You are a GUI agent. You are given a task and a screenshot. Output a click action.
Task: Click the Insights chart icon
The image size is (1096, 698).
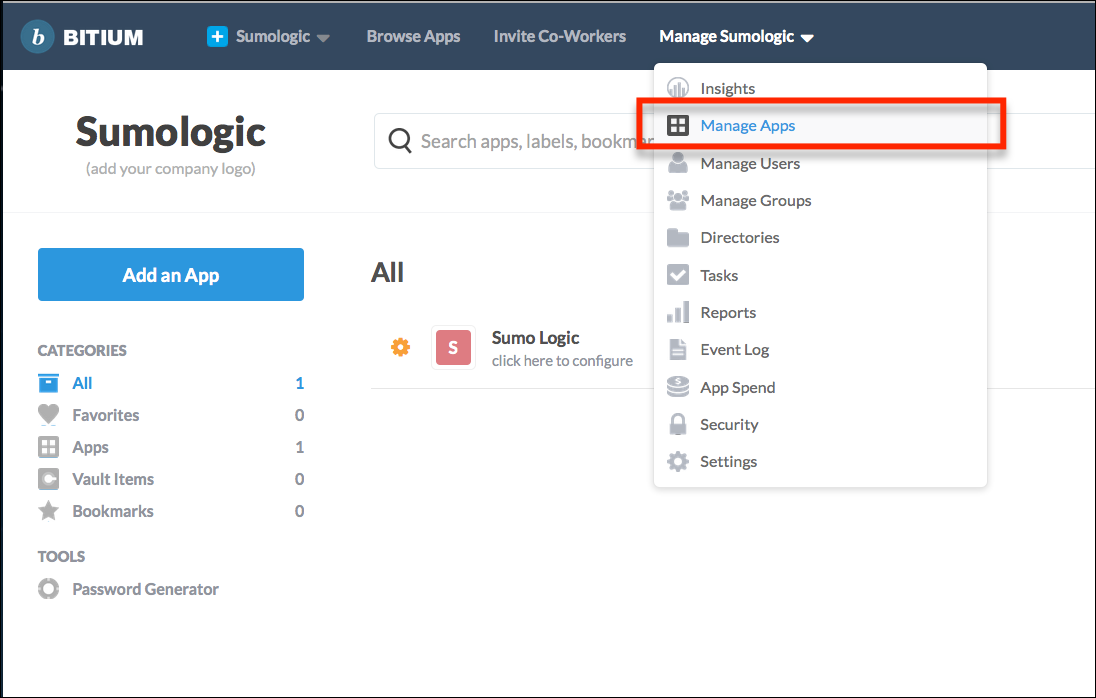pyautogui.click(x=678, y=87)
